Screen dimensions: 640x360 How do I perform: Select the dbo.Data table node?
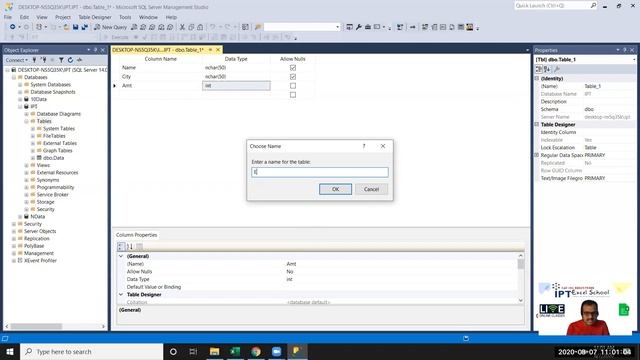point(53,158)
